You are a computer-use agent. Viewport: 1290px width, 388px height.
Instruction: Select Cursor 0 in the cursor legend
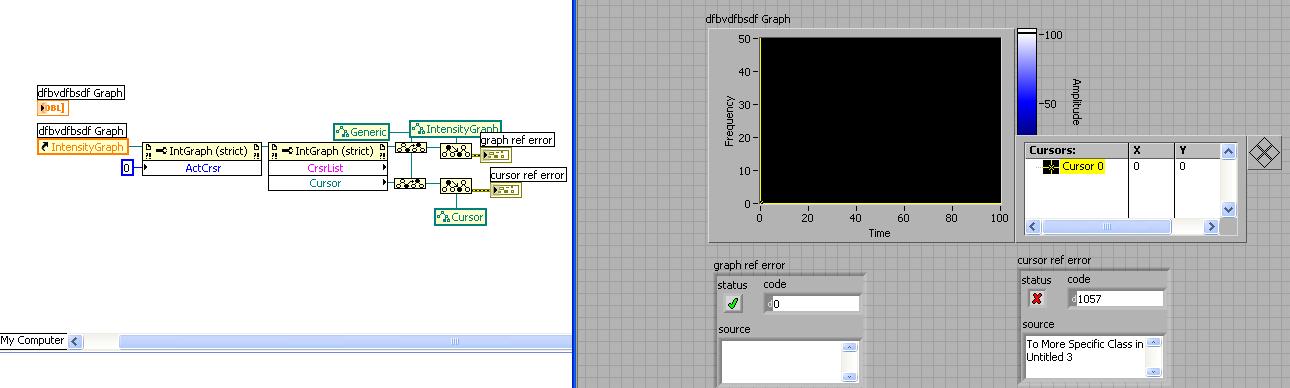(x=1083, y=167)
